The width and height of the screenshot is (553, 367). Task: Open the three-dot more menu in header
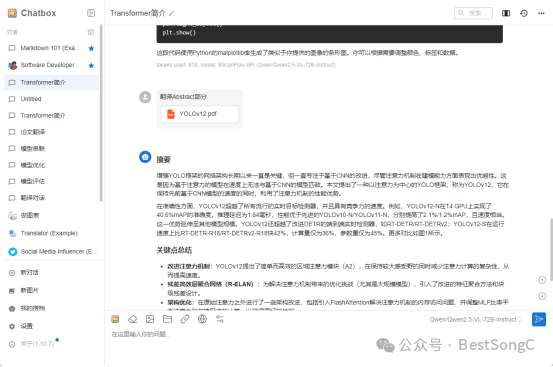point(541,13)
